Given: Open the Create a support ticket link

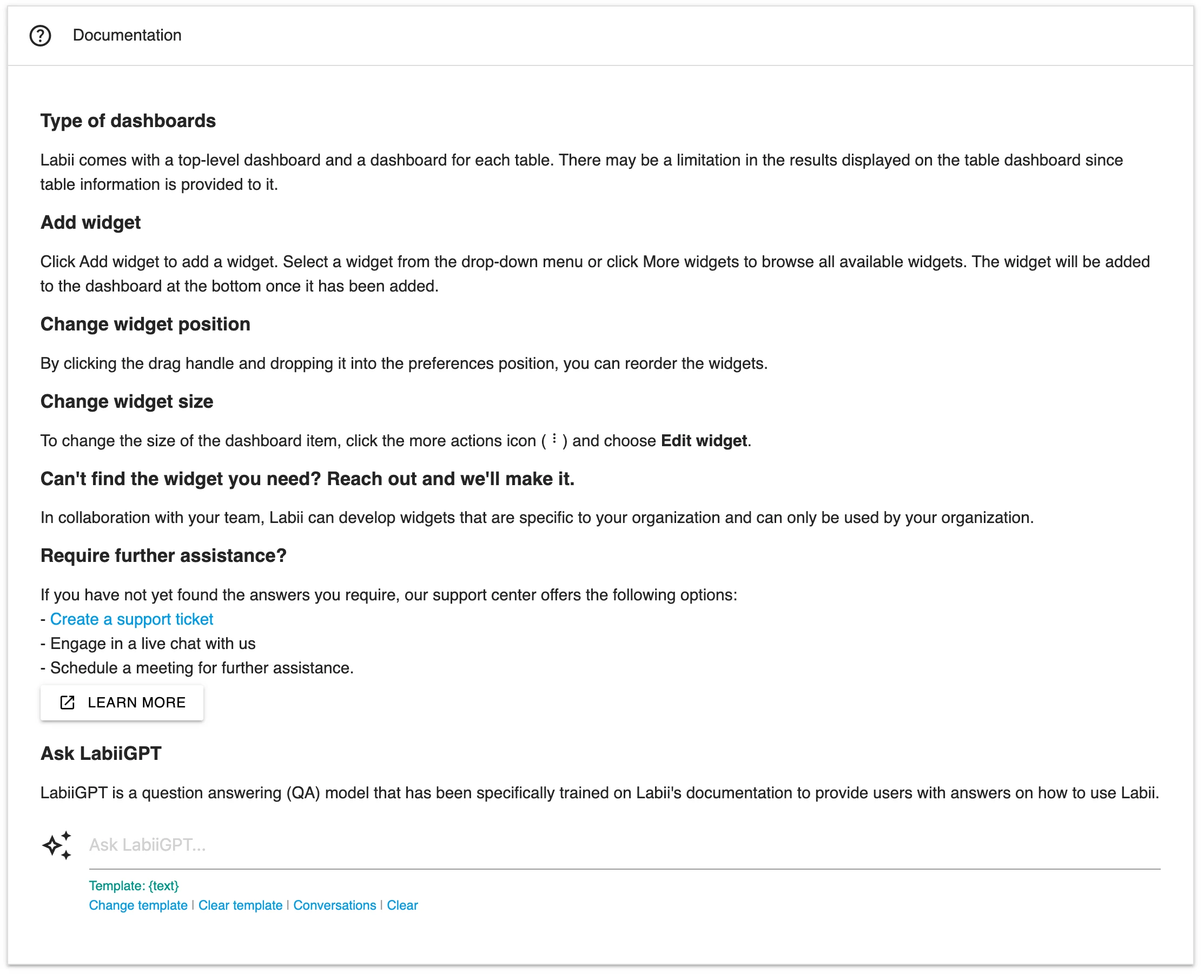Looking at the screenshot, I should tap(131, 619).
